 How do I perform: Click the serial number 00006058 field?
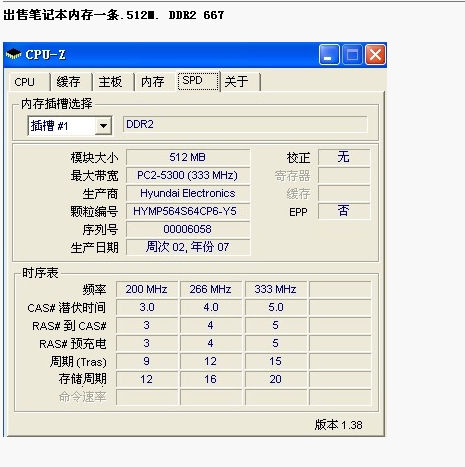[x=188, y=229]
